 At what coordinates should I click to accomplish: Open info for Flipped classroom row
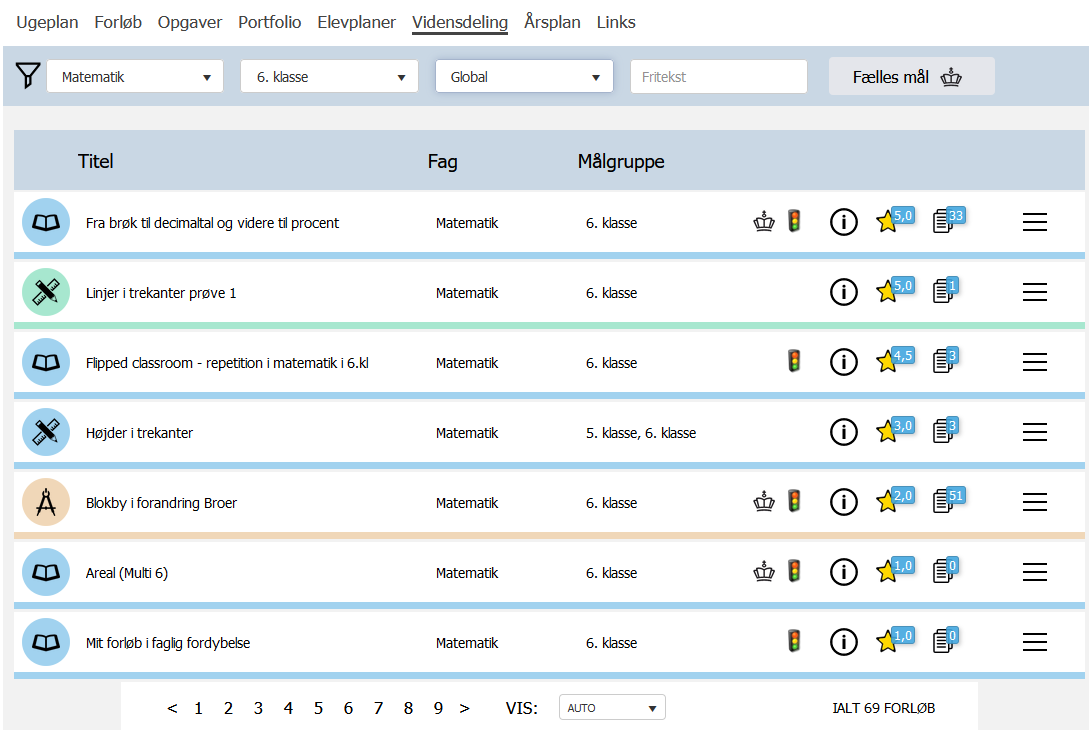(843, 362)
